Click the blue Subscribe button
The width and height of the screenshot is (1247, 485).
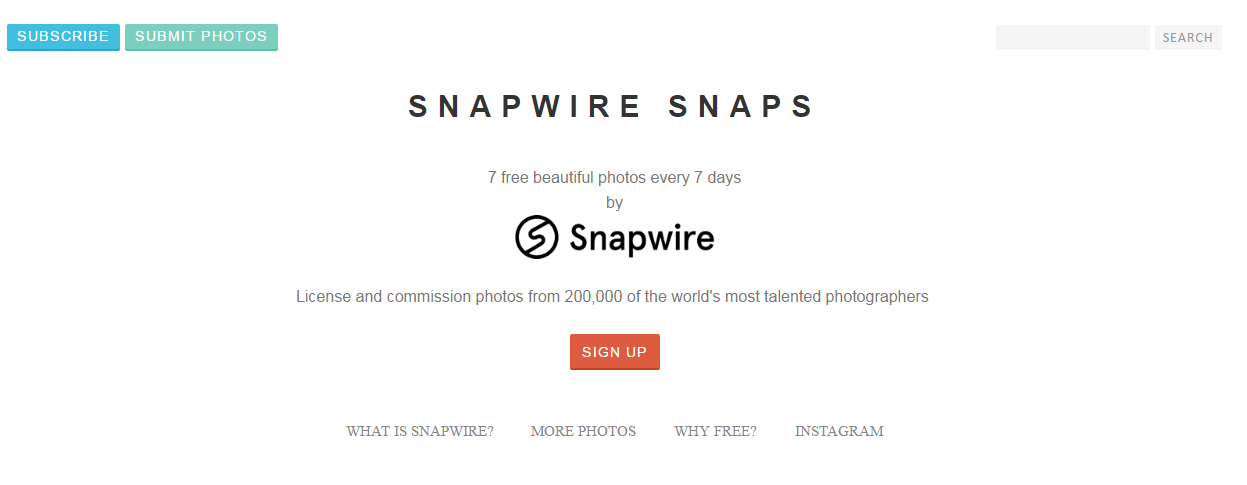63,37
